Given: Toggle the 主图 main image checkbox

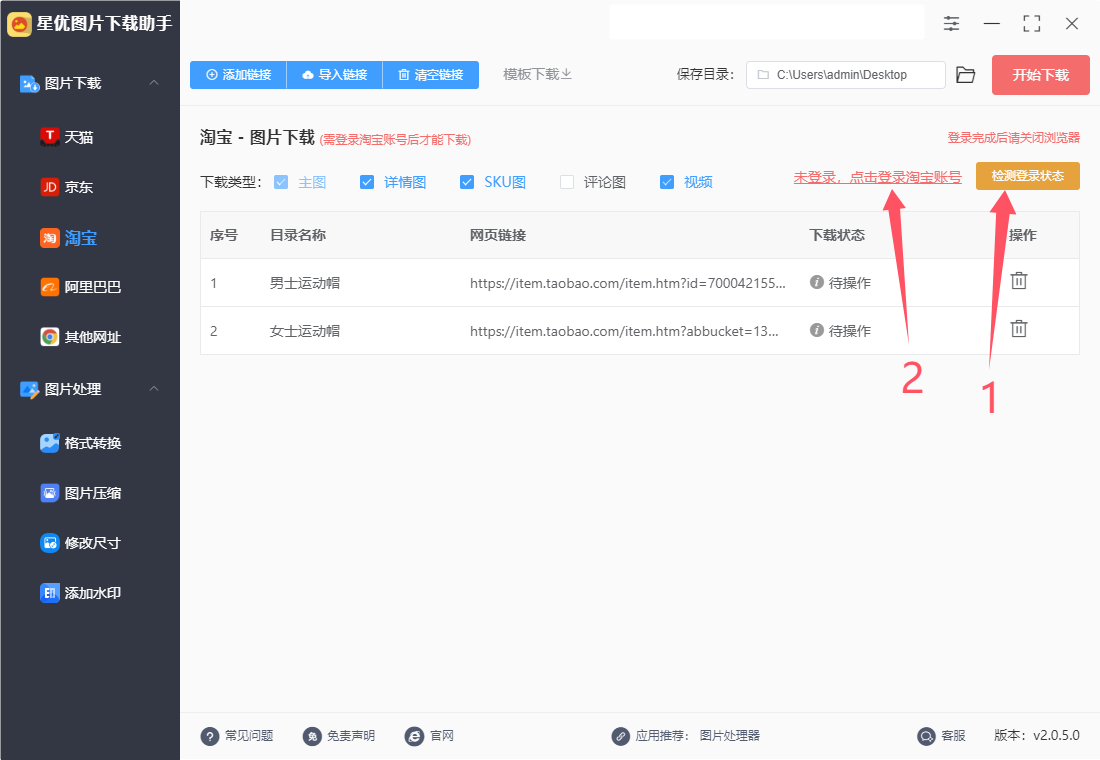Looking at the screenshot, I should pos(281,182).
